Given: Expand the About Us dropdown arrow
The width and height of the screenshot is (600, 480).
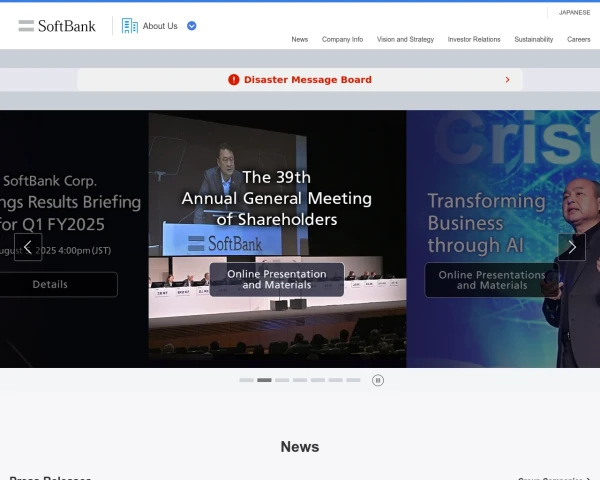Looking at the screenshot, I should click(191, 26).
